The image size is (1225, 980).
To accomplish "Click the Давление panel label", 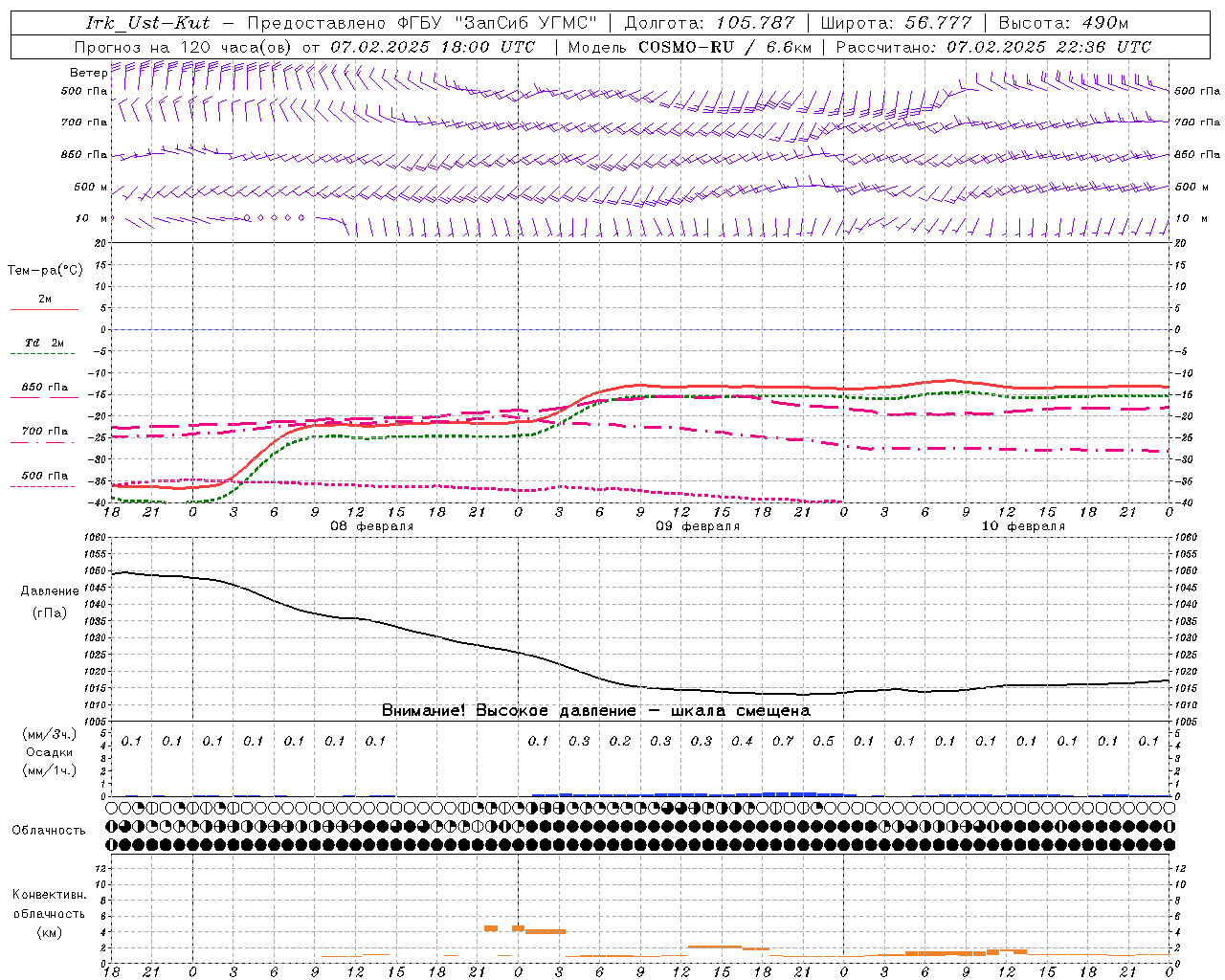I will click(x=50, y=591).
